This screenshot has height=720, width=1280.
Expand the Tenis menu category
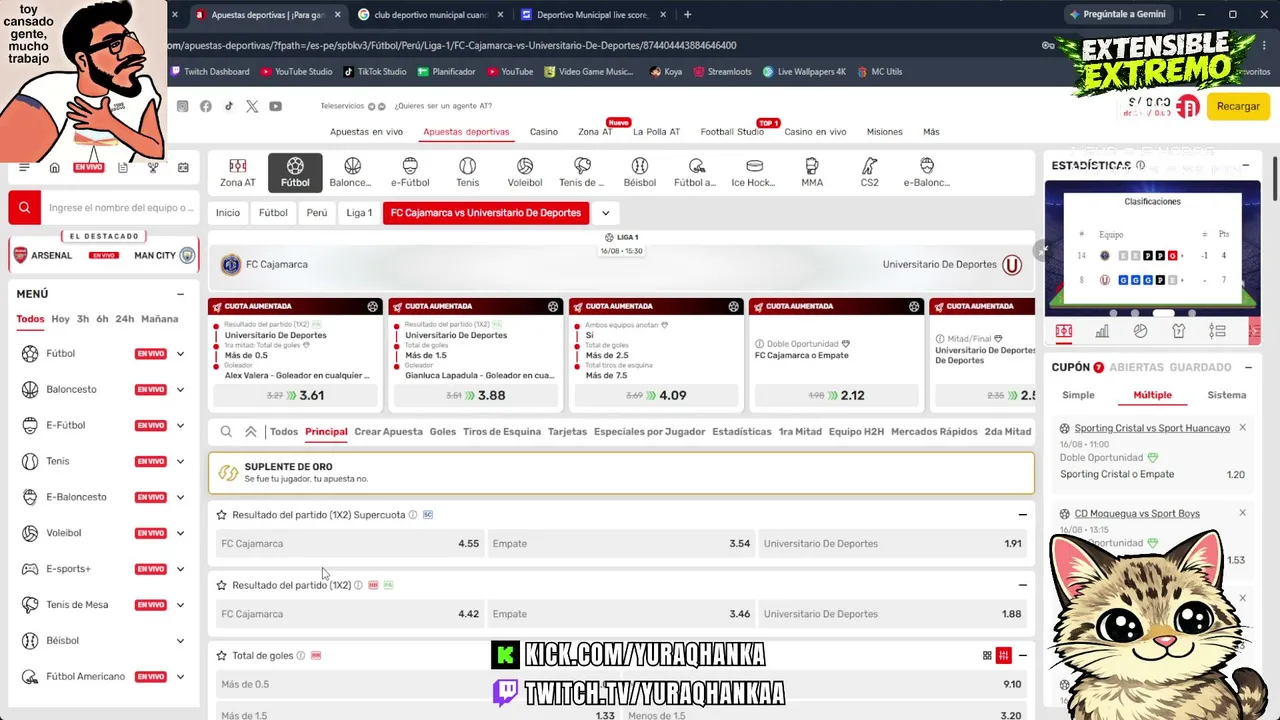(x=180, y=462)
